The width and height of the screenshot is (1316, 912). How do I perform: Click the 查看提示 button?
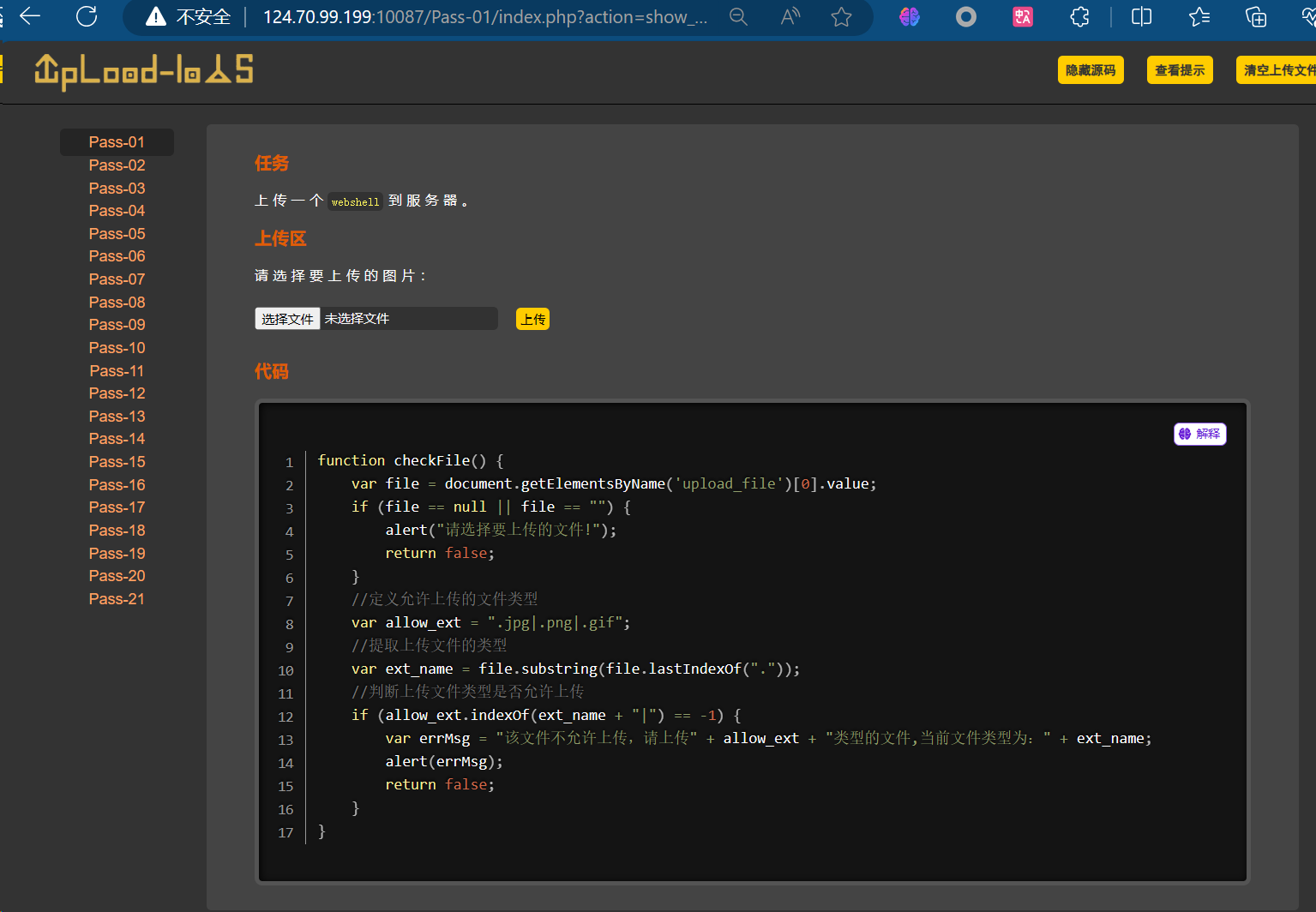click(x=1180, y=70)
